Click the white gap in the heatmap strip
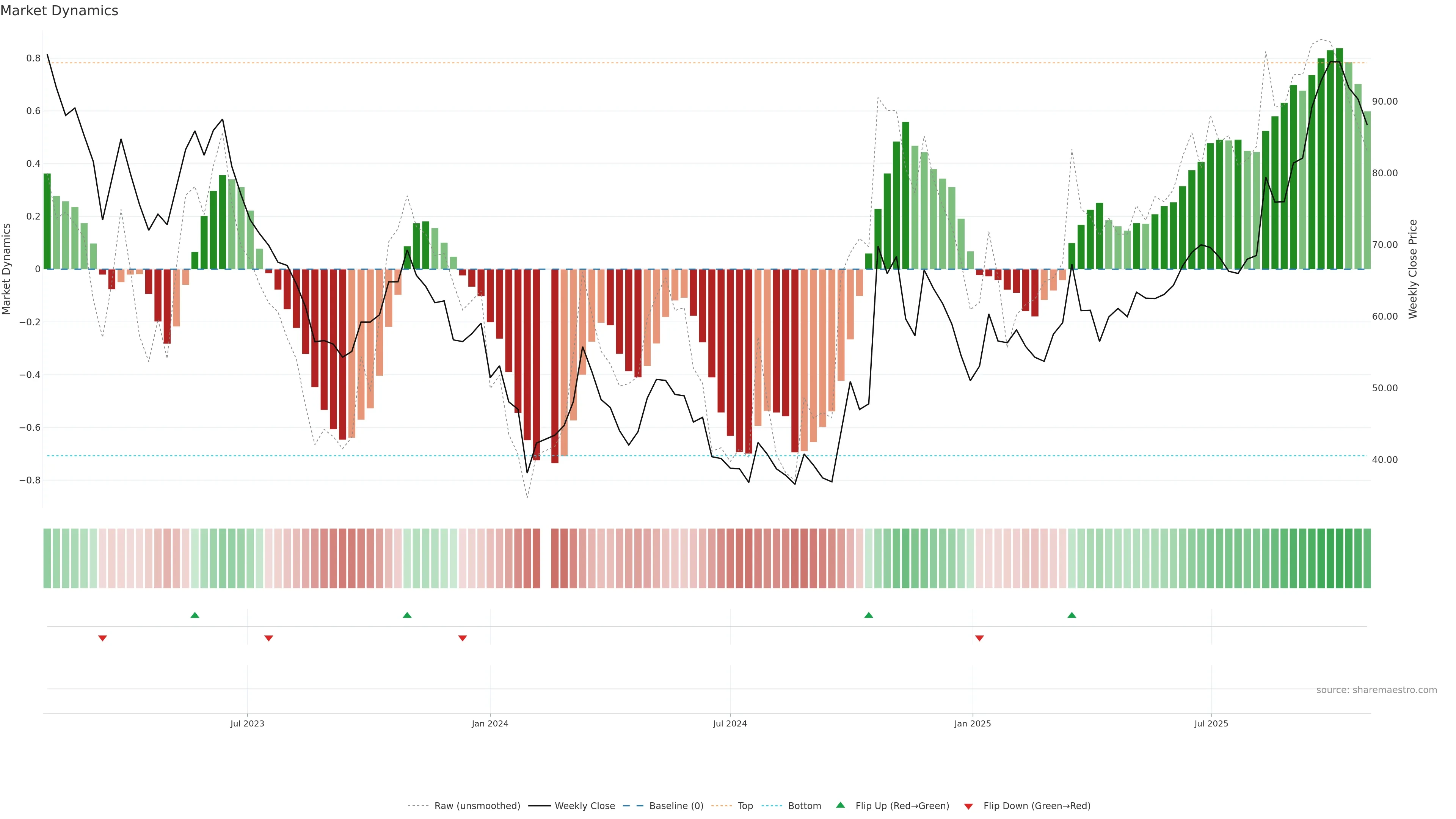 pos(546,559)
